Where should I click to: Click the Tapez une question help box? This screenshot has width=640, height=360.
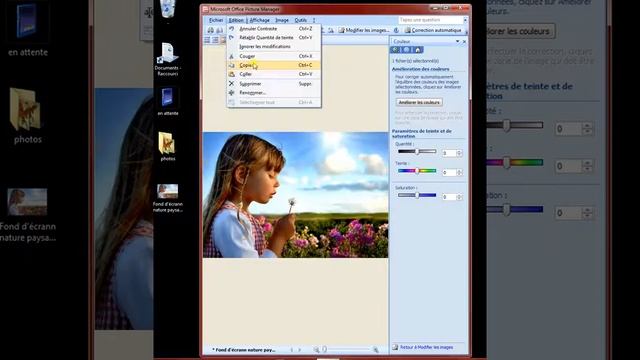[x=430, y=20]
